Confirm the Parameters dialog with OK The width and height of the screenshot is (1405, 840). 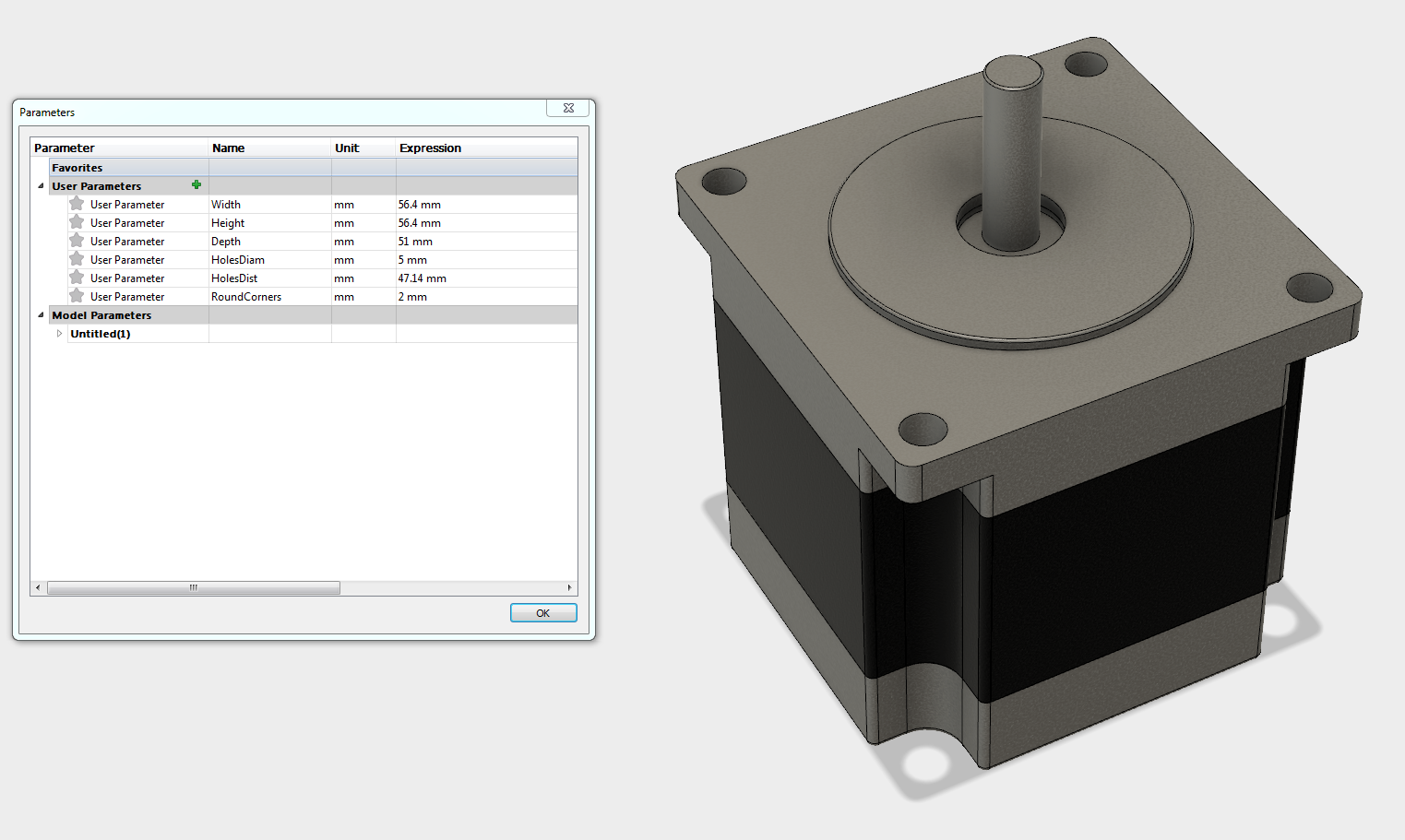543,613
